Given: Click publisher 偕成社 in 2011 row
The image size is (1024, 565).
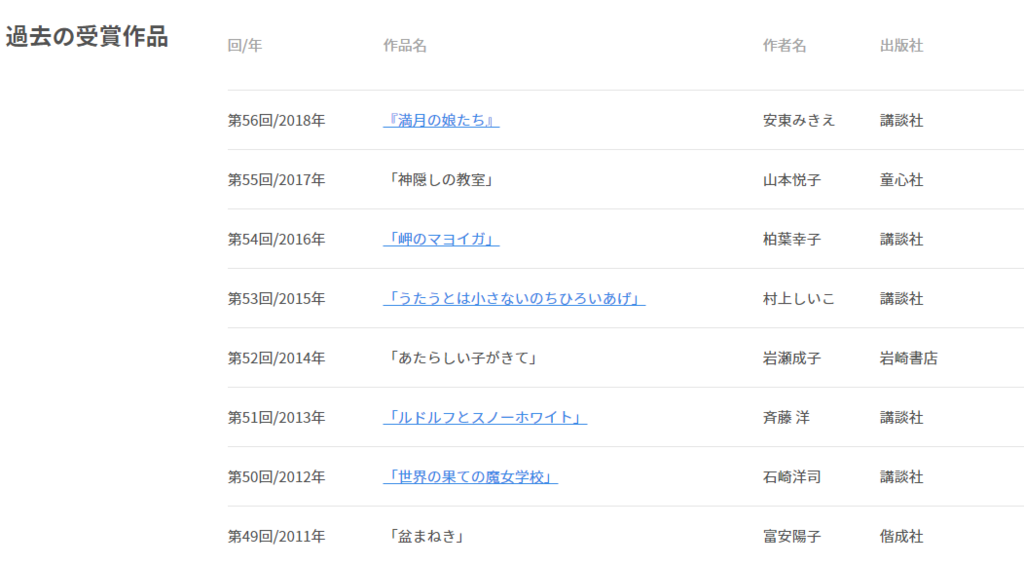Looking at the screenshot, I should point(901,536).
